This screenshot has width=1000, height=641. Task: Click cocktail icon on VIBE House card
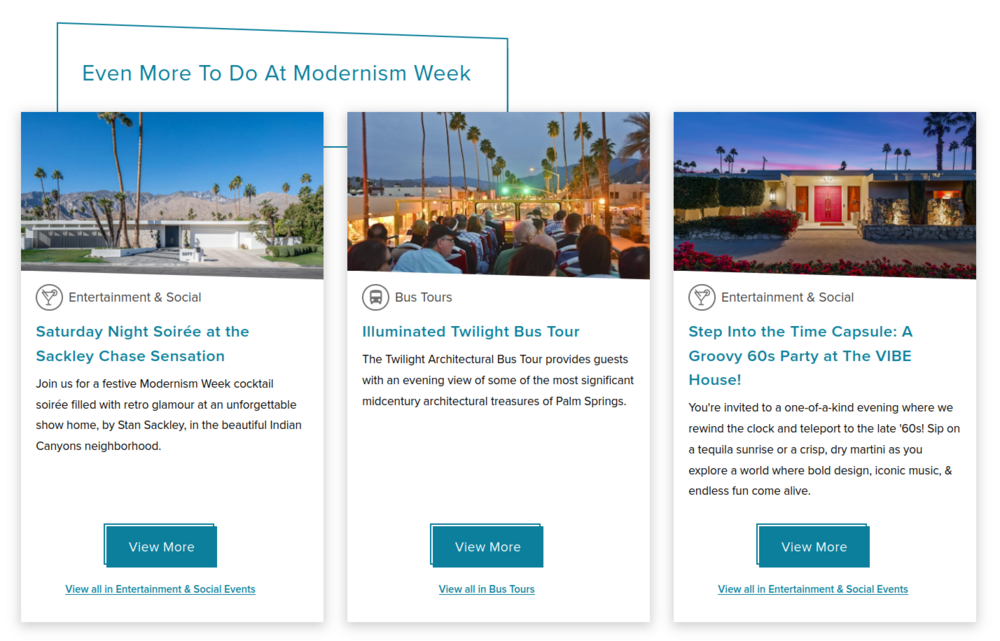point(702,297)
